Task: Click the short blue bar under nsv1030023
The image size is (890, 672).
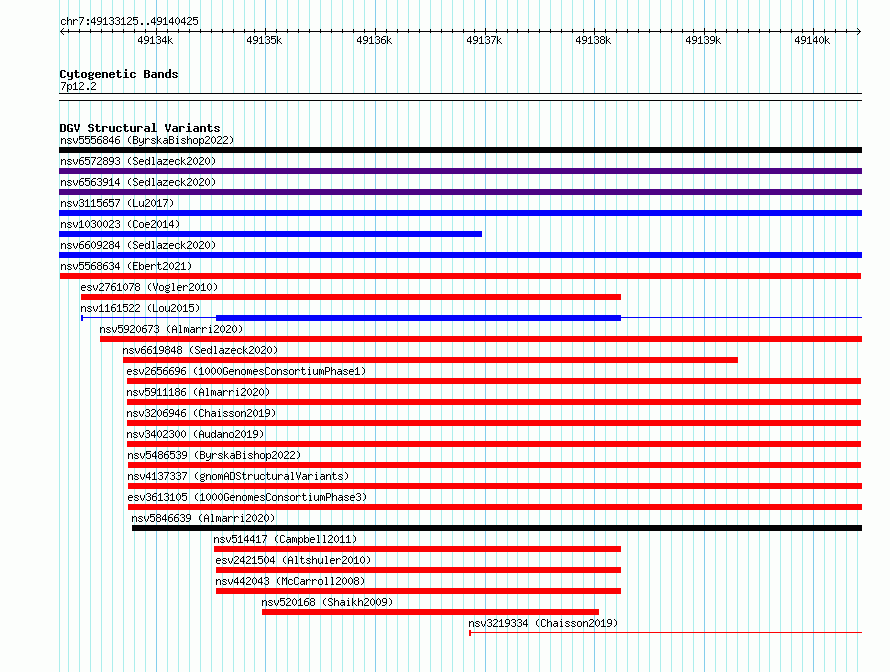Action: click(271, 234)
